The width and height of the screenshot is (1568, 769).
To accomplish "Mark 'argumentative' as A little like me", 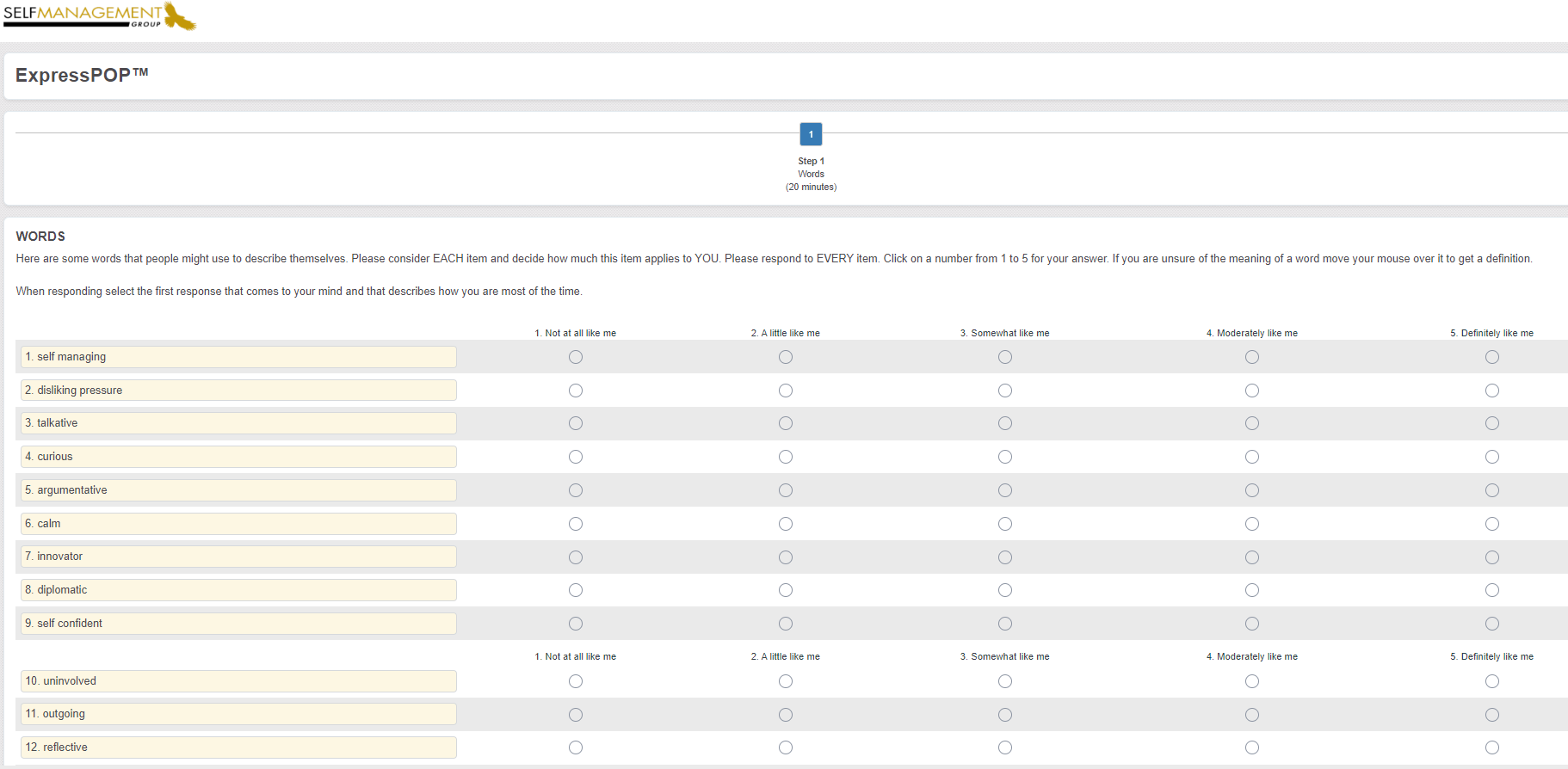I will pos(786,490).
